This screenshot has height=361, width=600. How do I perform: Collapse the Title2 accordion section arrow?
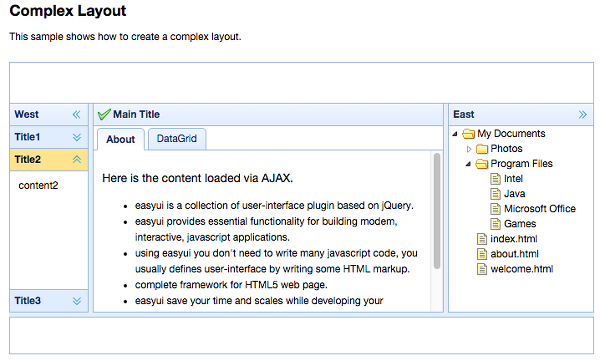77,160
